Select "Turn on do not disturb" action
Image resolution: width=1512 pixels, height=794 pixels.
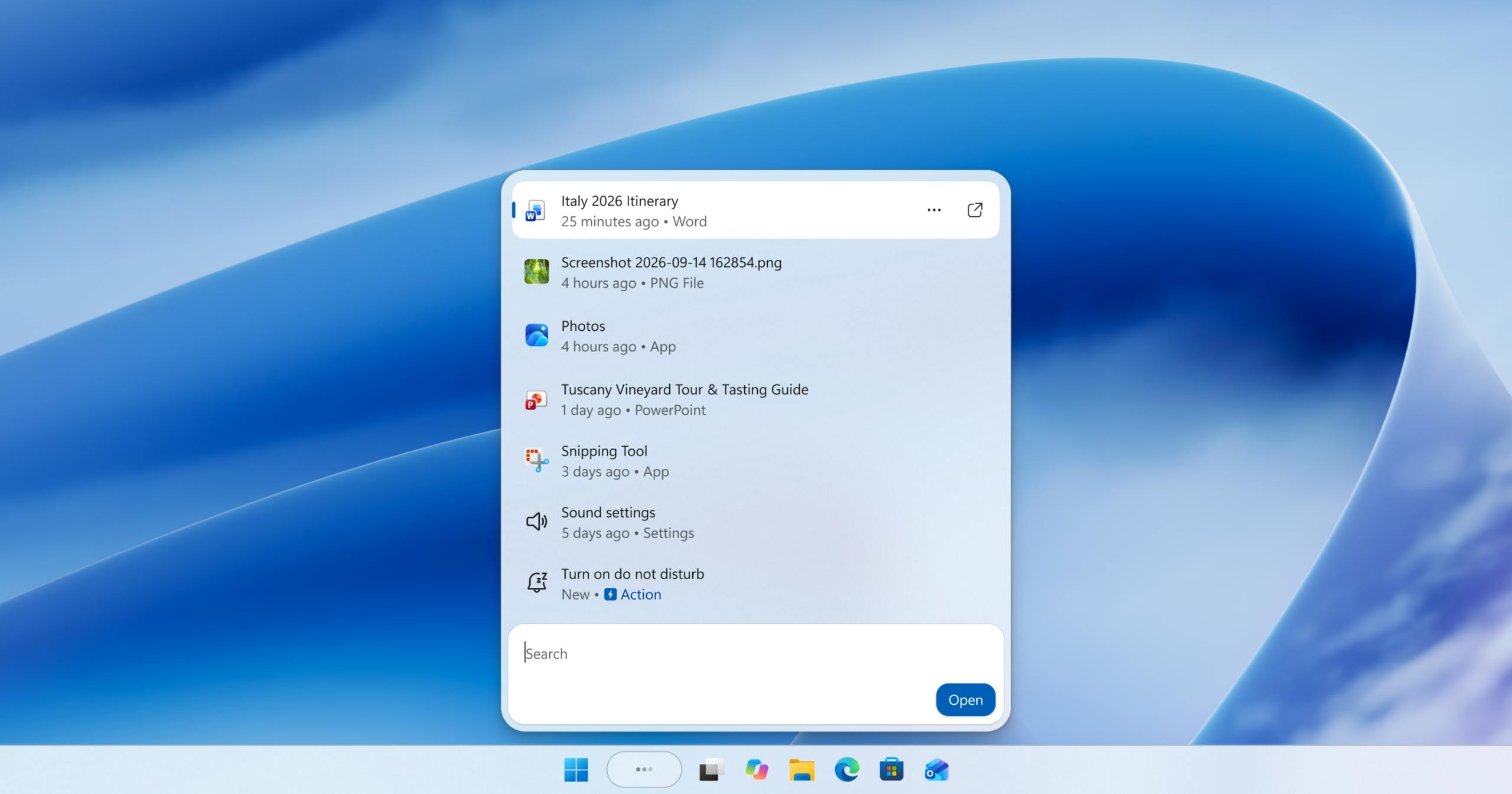(755, 584)
